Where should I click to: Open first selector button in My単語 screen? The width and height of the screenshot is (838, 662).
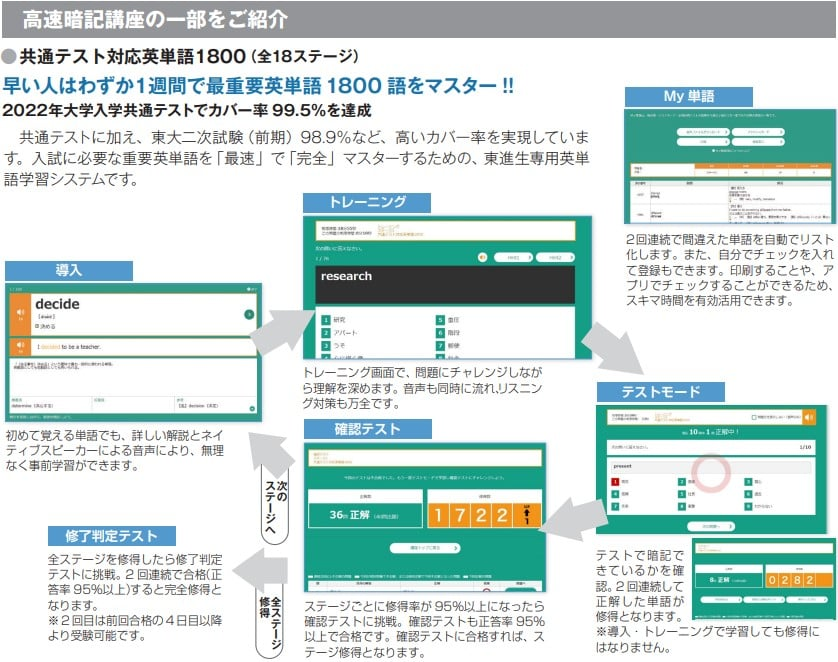pyautogui.click(x=704, y=131)
